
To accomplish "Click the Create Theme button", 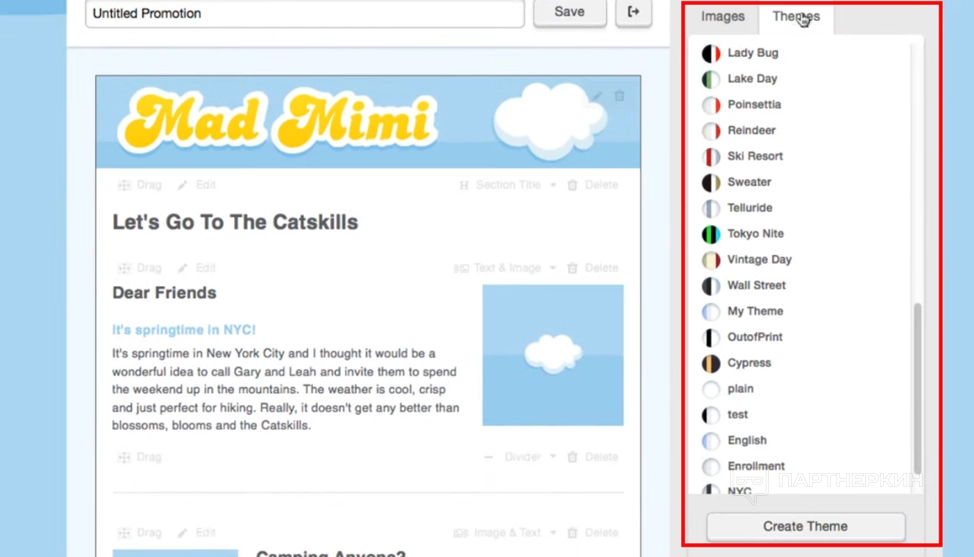I will (805, 527).
